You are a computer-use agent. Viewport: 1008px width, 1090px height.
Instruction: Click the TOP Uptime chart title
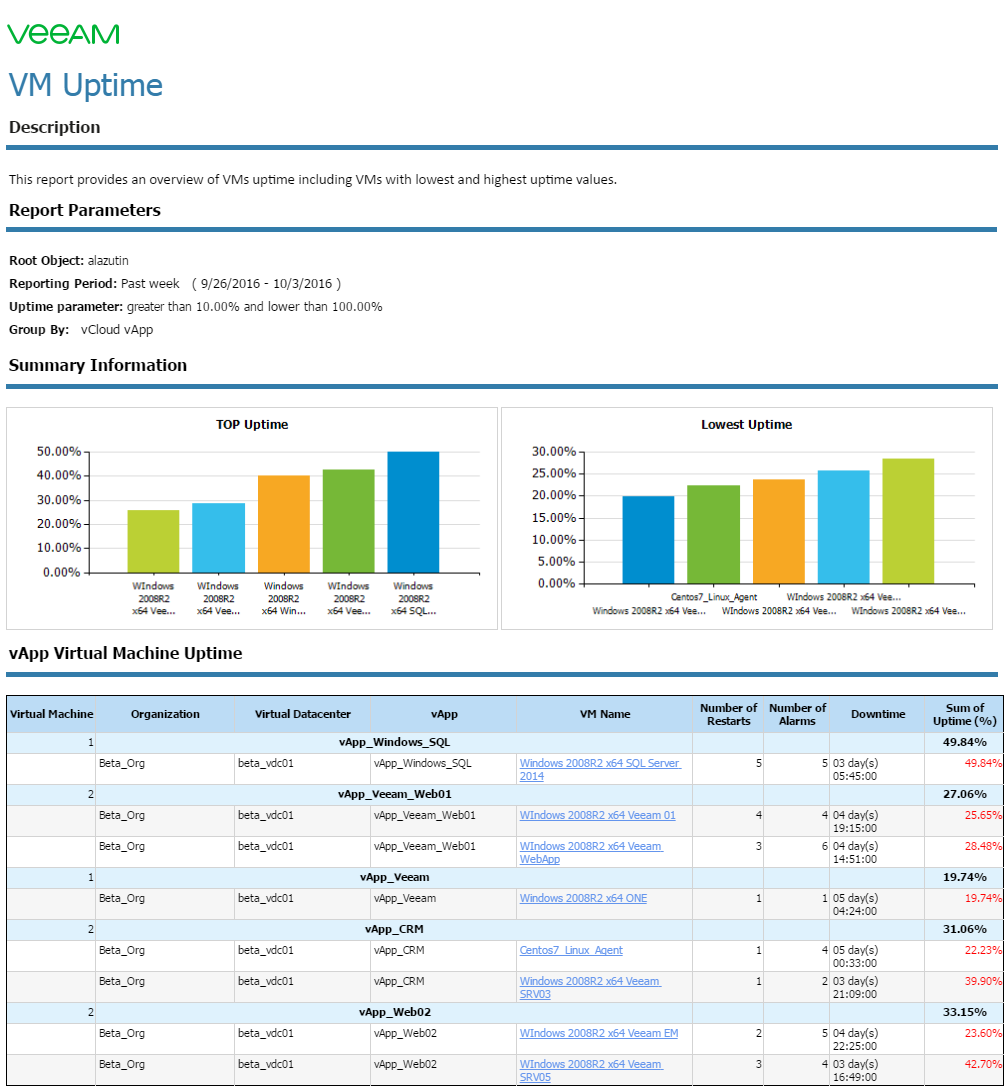pyautogui.click(x=252, y=425)
